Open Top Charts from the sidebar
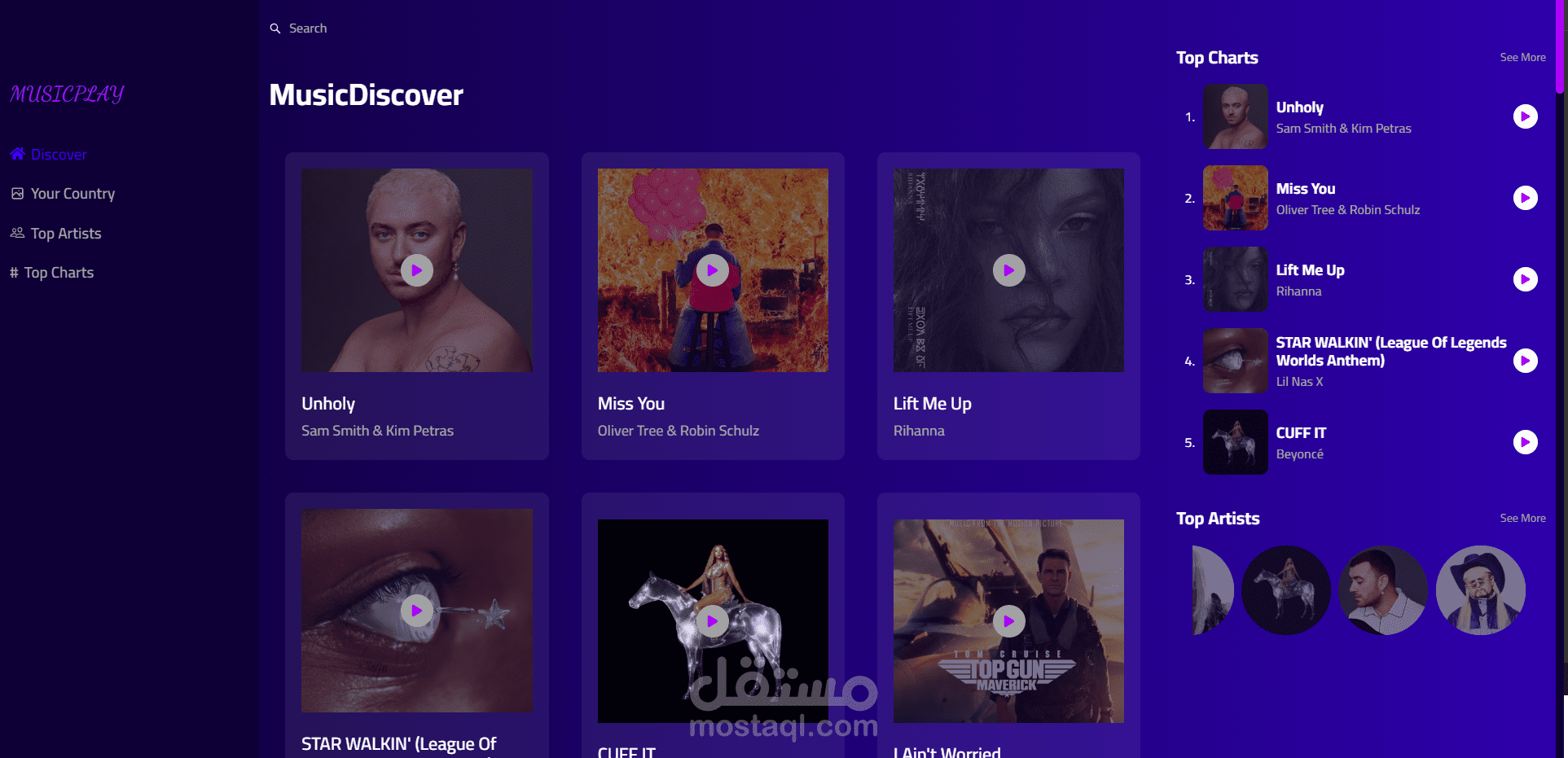This screenshot has width=1568, height=758. [51, 273]
